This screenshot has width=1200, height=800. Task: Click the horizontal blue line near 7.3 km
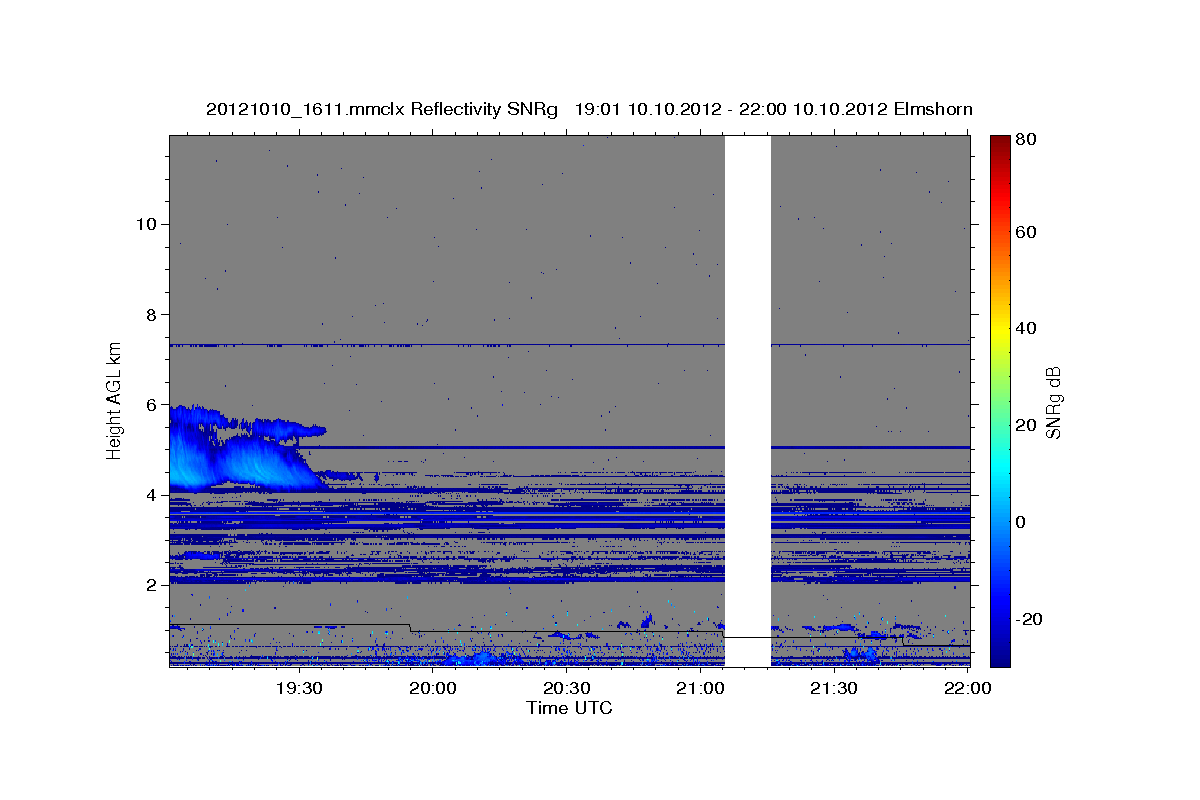pyautogui.click(x=570, y=344)
